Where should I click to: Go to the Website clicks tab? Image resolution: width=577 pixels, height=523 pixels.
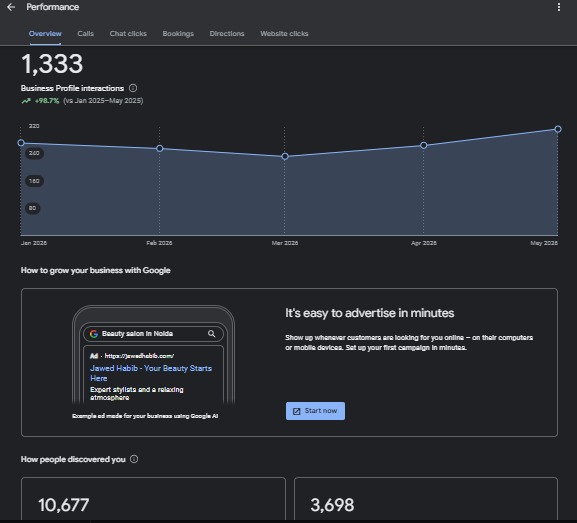point(284,33)
